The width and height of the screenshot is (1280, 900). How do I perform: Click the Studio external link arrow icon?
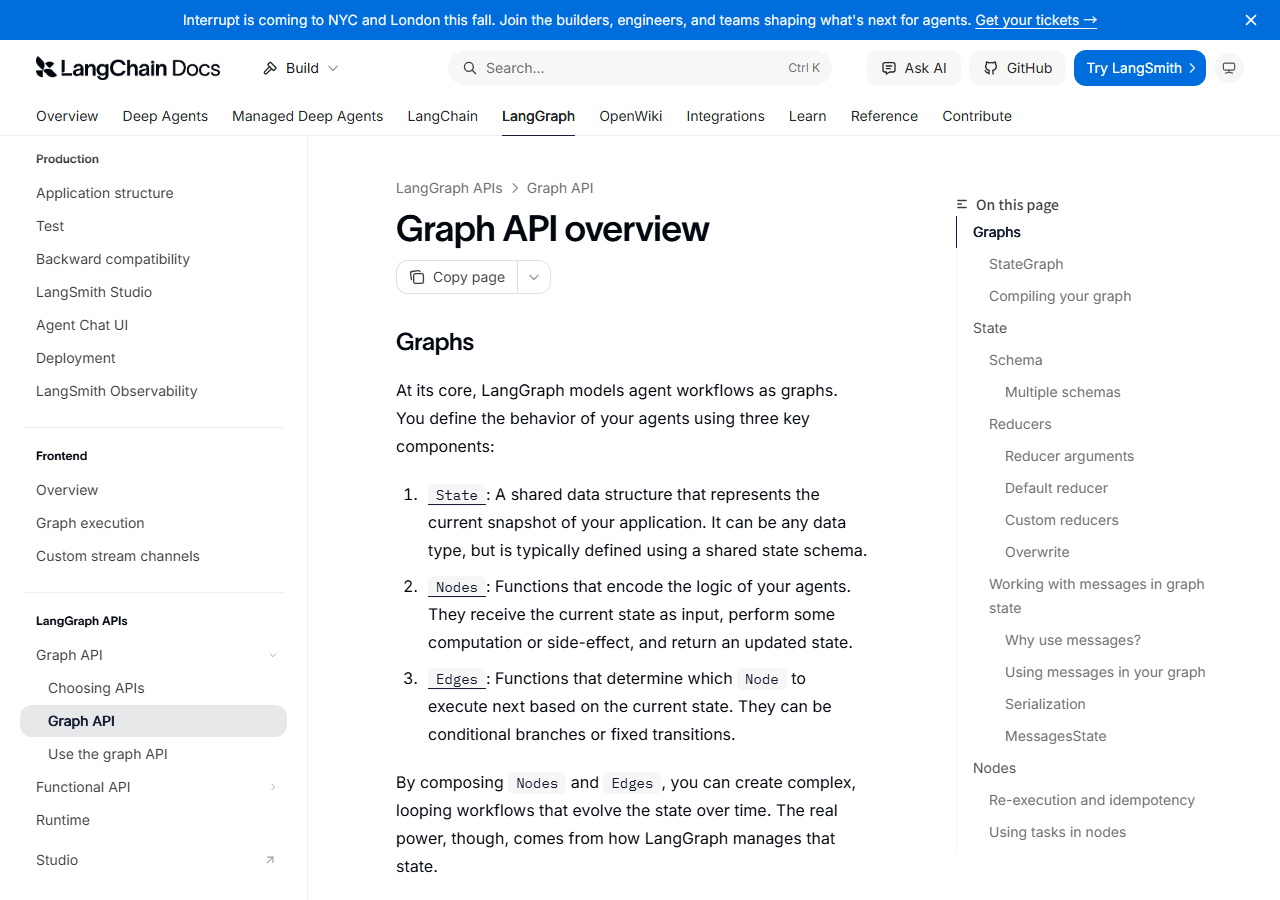coord(269,860)
